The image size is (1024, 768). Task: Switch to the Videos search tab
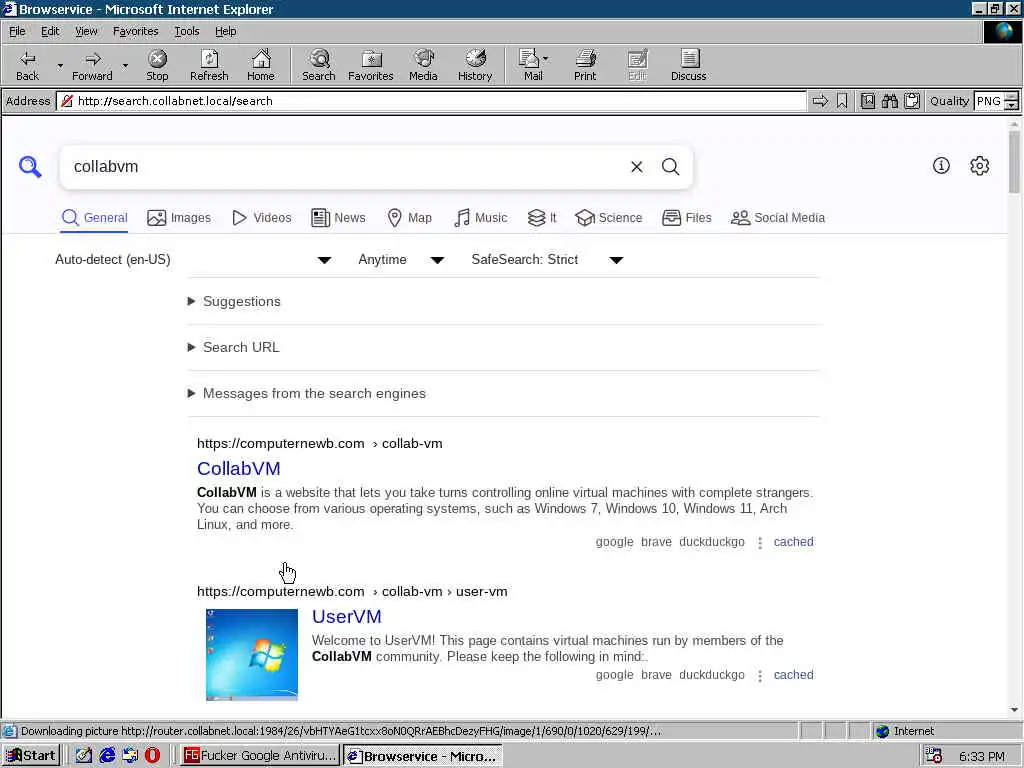tap(262, 217)
